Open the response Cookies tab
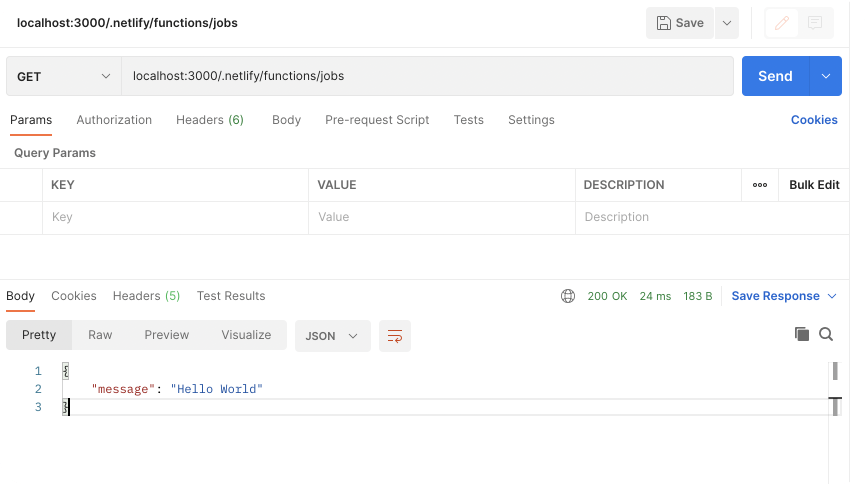The width and height of the screenshot is (865, 484). (x=74, y=296)
